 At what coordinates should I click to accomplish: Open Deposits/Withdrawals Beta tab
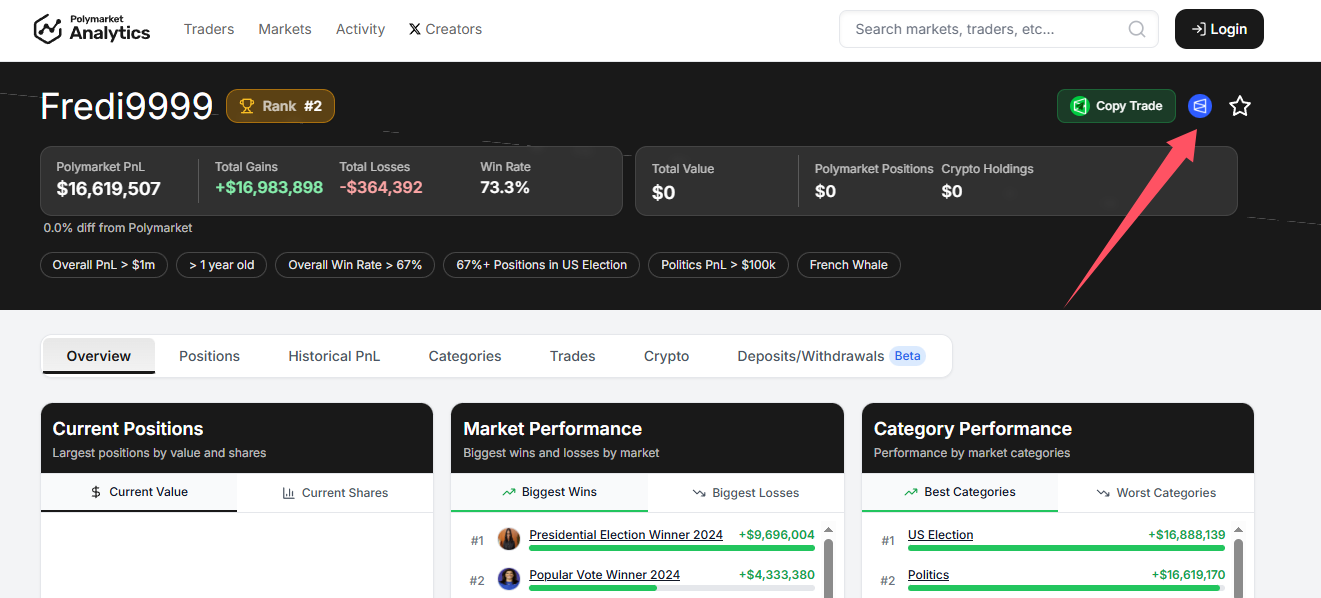point(830,356)
